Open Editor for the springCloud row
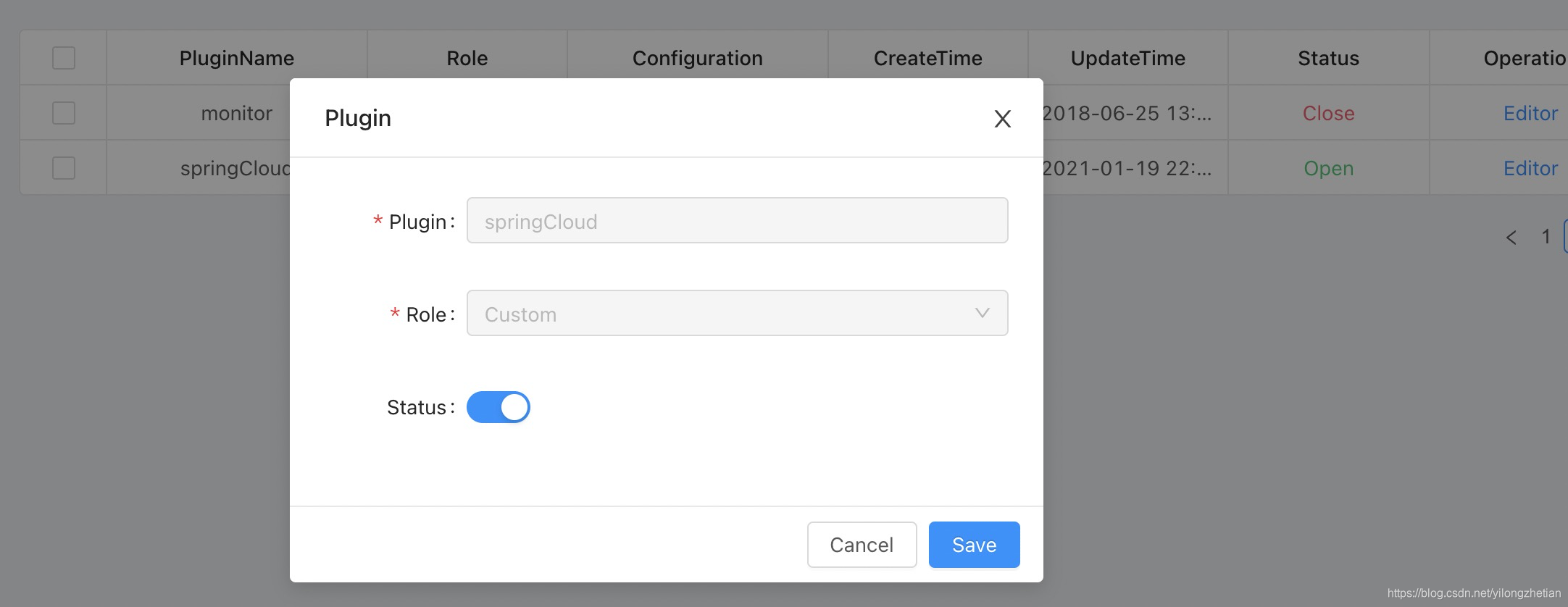 [1530, 168]
